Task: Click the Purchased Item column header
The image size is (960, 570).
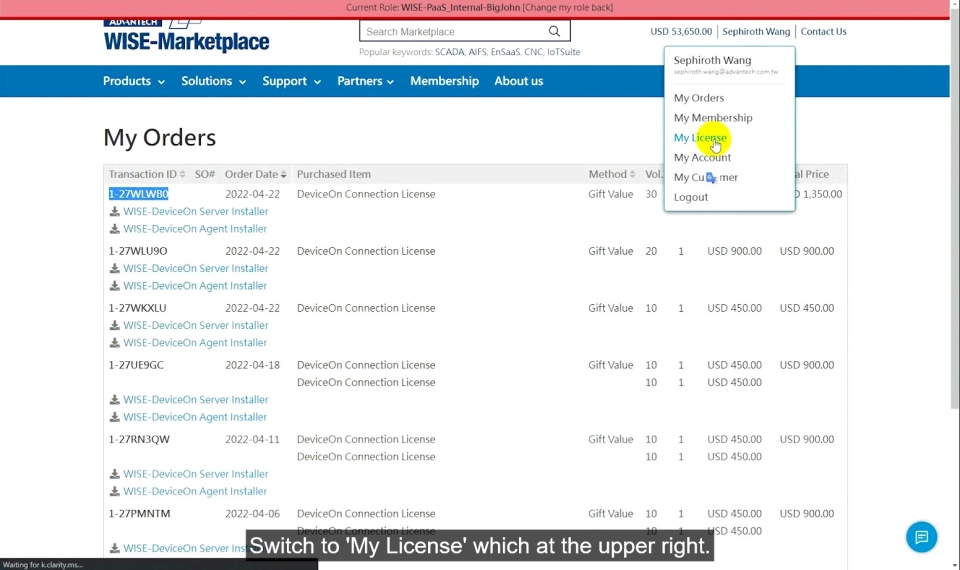Action: pyautogui.click(x=334, y=174)
